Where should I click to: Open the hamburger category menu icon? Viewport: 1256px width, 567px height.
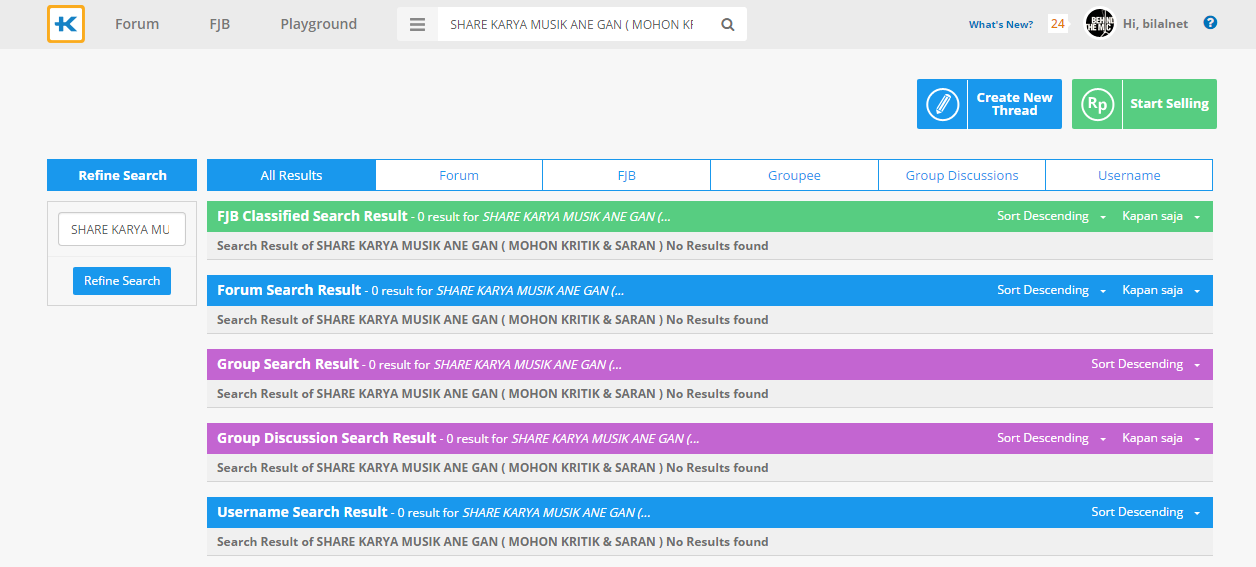coord(418,24)
